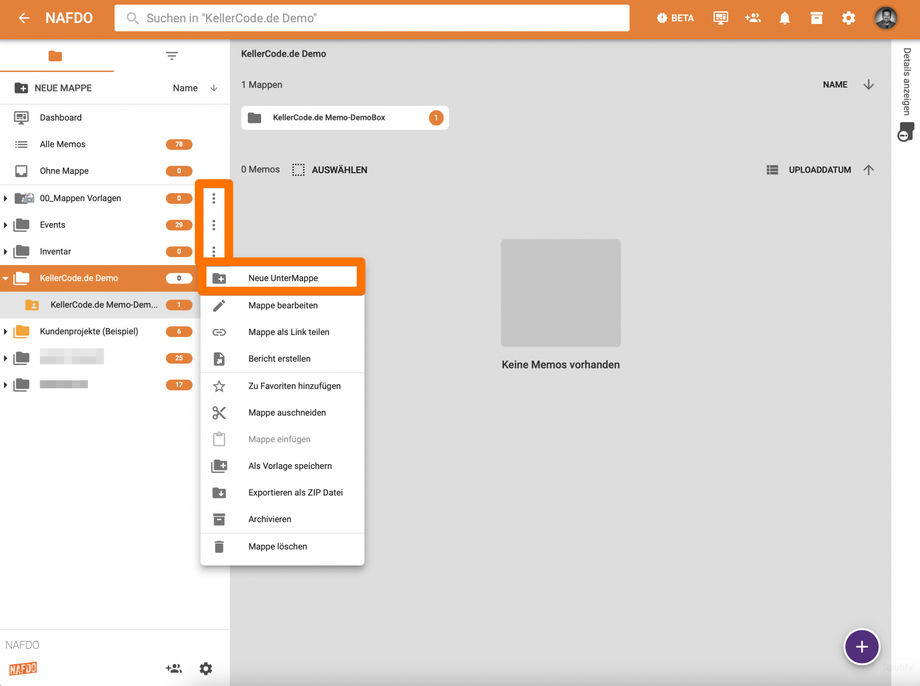The width and height of the screenshot is (920, 686).
Task: Click the KellerCode.de Demo breadcrumb title
Action: click(283, 53)
